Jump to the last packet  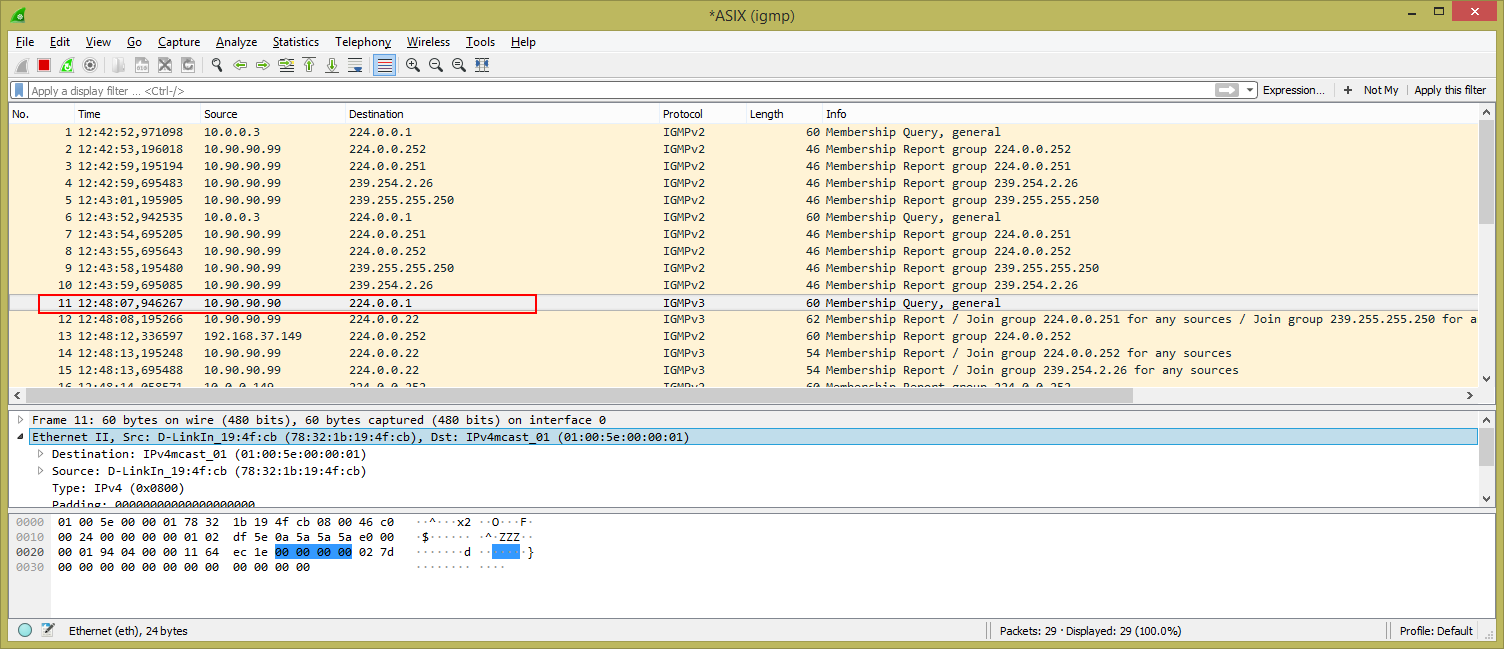pyautogui.click(x=332, y=65)
